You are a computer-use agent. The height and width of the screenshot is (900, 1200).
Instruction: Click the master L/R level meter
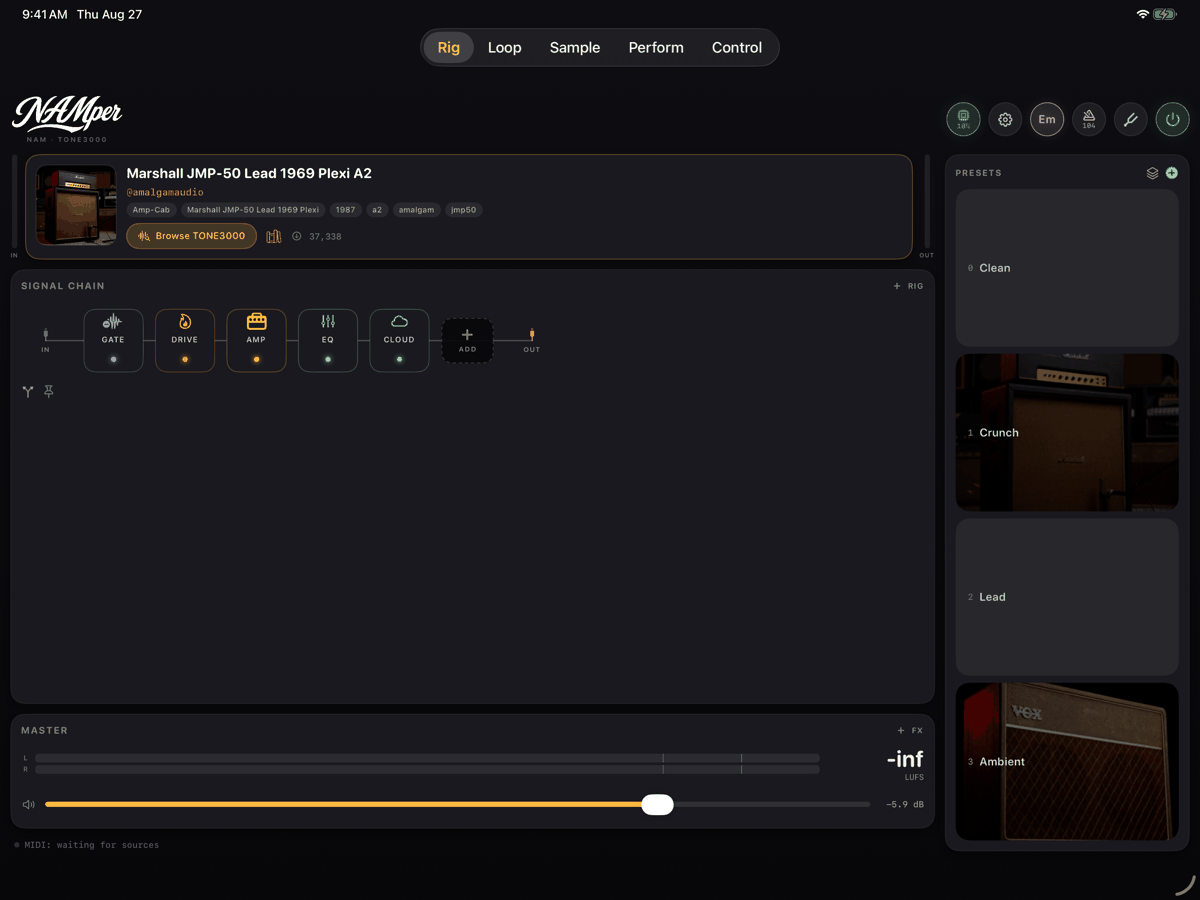coord(427,764)
